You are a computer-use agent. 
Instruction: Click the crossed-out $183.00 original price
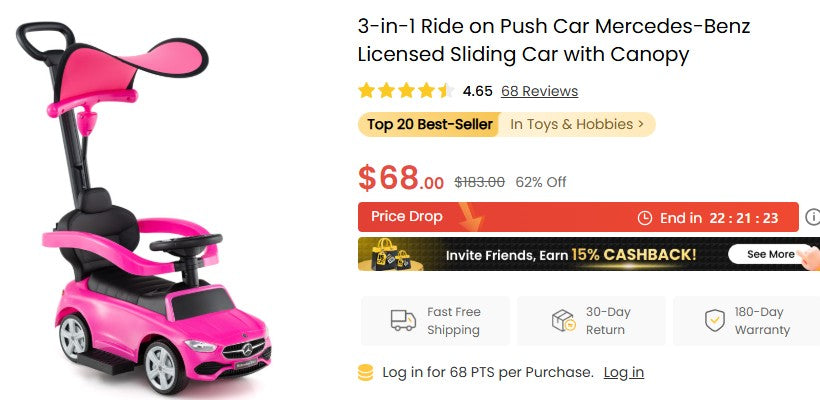click(479, 182)
